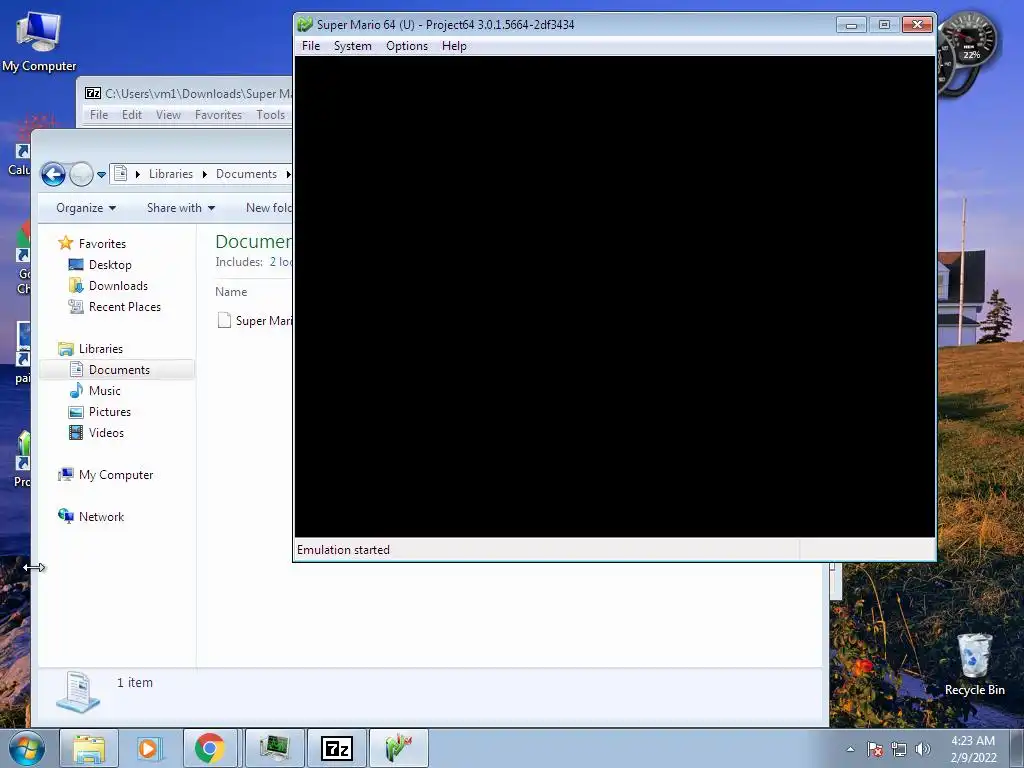Show hidden icons in the system tray
Viewport: 1024px width, 768px height.
pos(850,749)
